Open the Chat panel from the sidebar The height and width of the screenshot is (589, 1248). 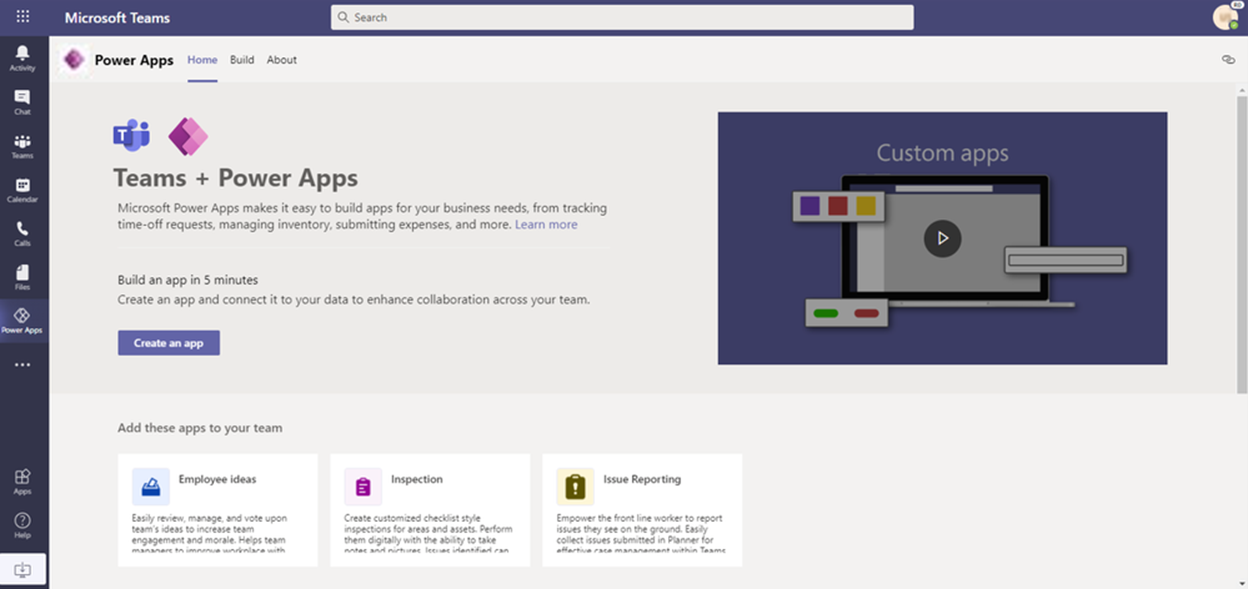click(x=22, y=102)
